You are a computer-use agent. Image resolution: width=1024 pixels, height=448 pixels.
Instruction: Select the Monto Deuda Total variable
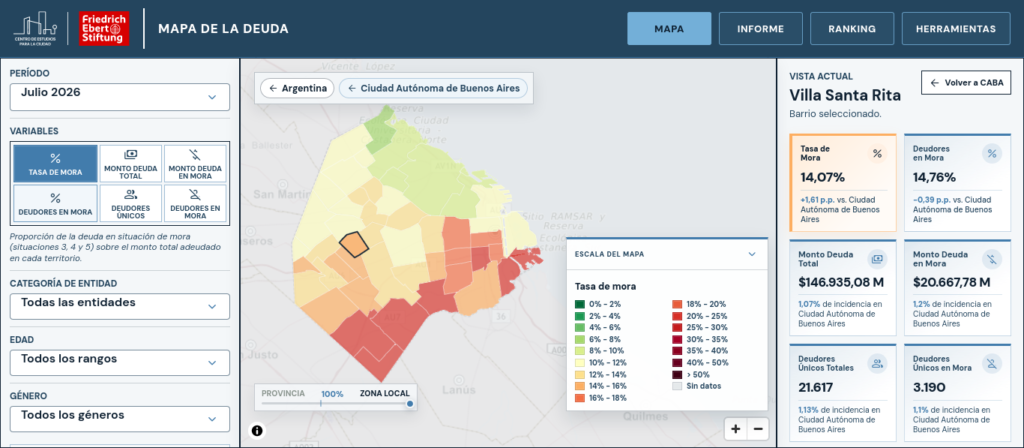(131, 164)
